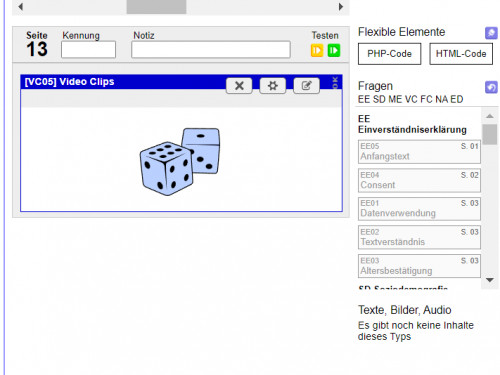Click purple refresh icon beside Fragen
This screenshot has width=500, height=375.
pos(491,87)
